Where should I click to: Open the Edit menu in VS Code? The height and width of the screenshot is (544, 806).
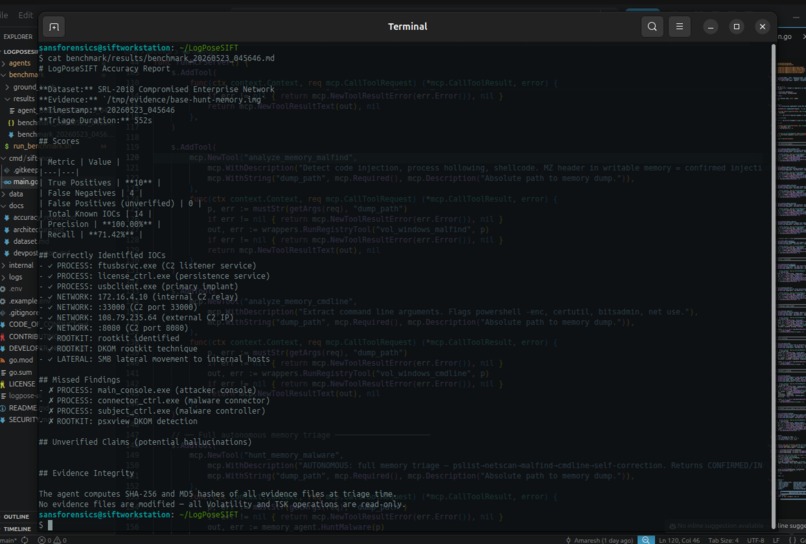pyautogui.click(x=25, y=15)
